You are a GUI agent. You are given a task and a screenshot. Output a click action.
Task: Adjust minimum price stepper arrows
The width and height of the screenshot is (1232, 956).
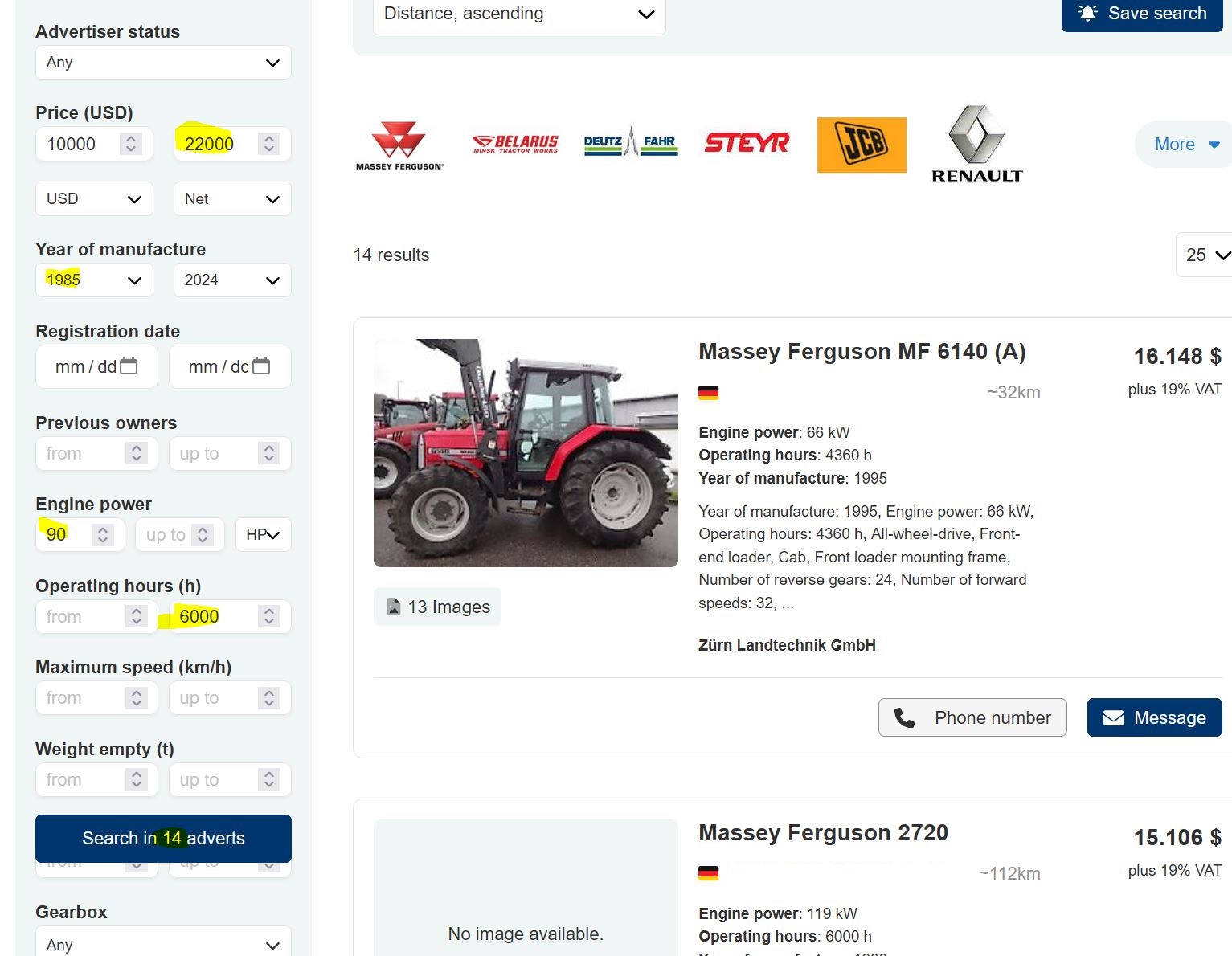pos(131,145)
